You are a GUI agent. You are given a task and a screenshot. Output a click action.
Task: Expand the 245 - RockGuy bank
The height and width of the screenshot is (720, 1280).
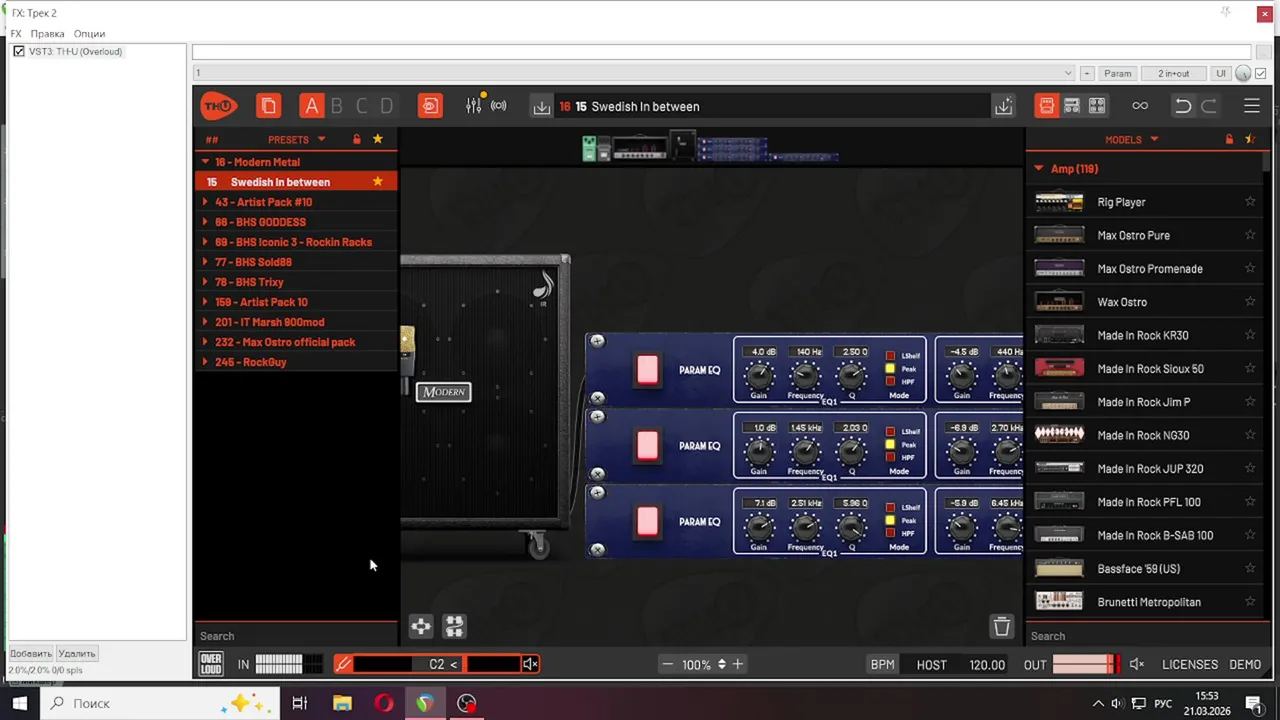pyautogui.click(x=206, y=362)
